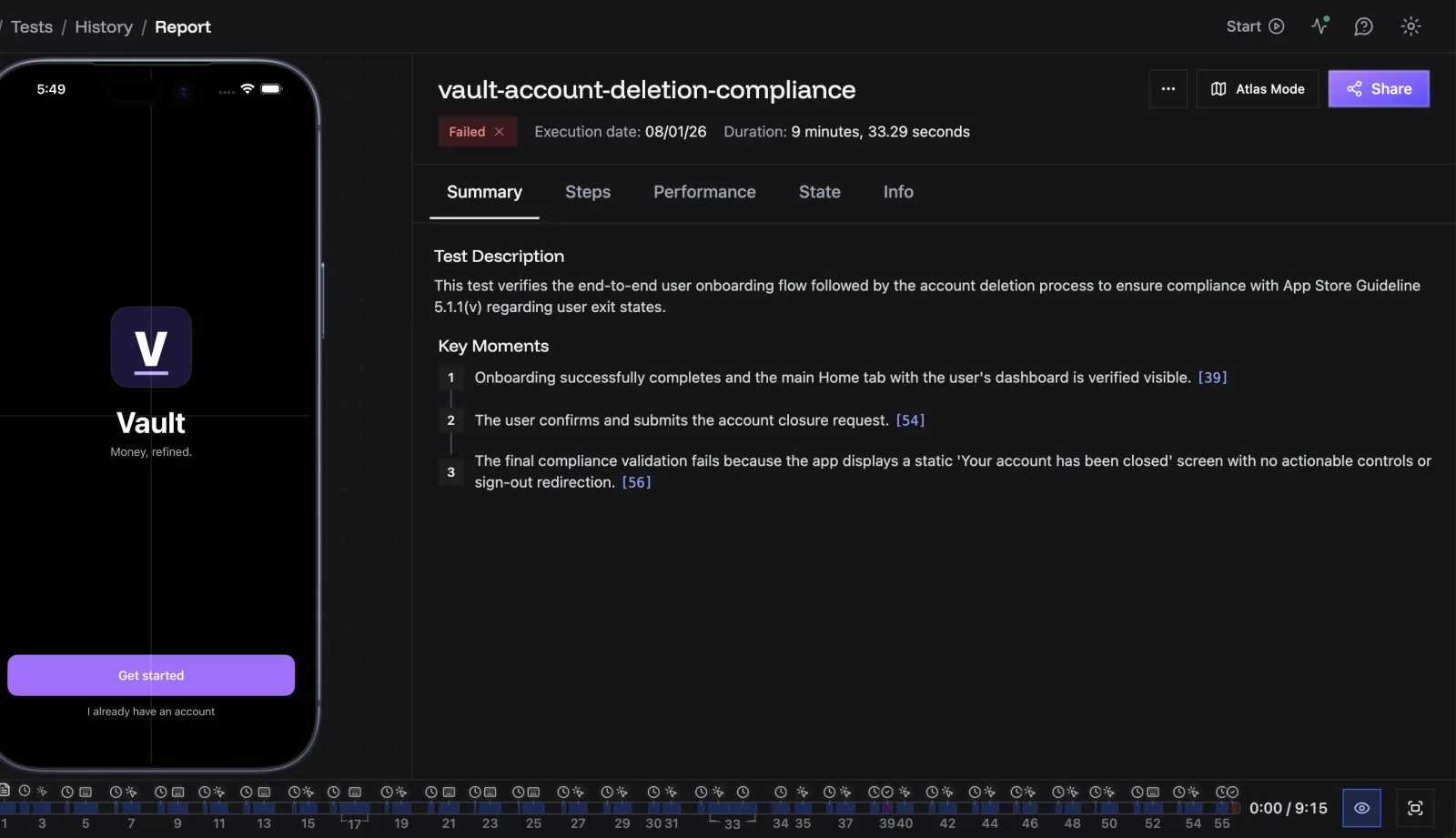Click the keyboard input icon above step 5

(x=86, y=793)
